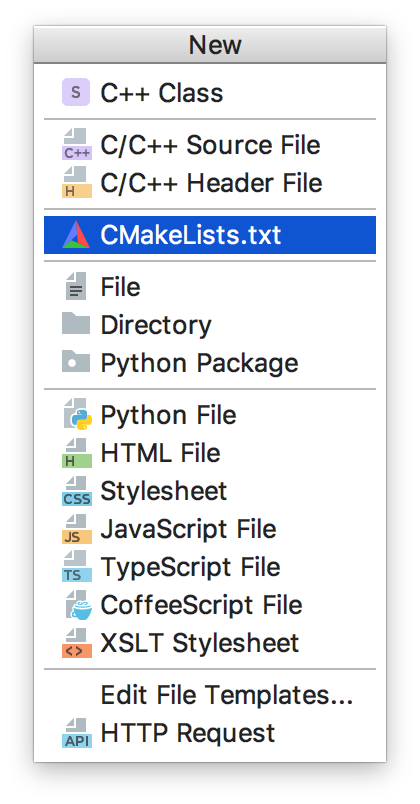Click the TypeScript File TS icon
The image size is (420, 804).
(x=77, y=567)
